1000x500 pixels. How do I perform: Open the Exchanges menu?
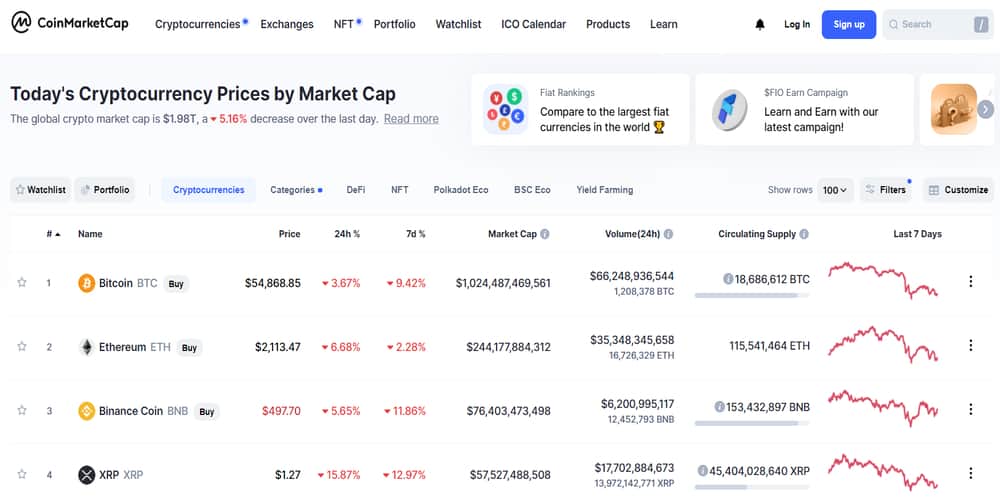pos(287,24)
